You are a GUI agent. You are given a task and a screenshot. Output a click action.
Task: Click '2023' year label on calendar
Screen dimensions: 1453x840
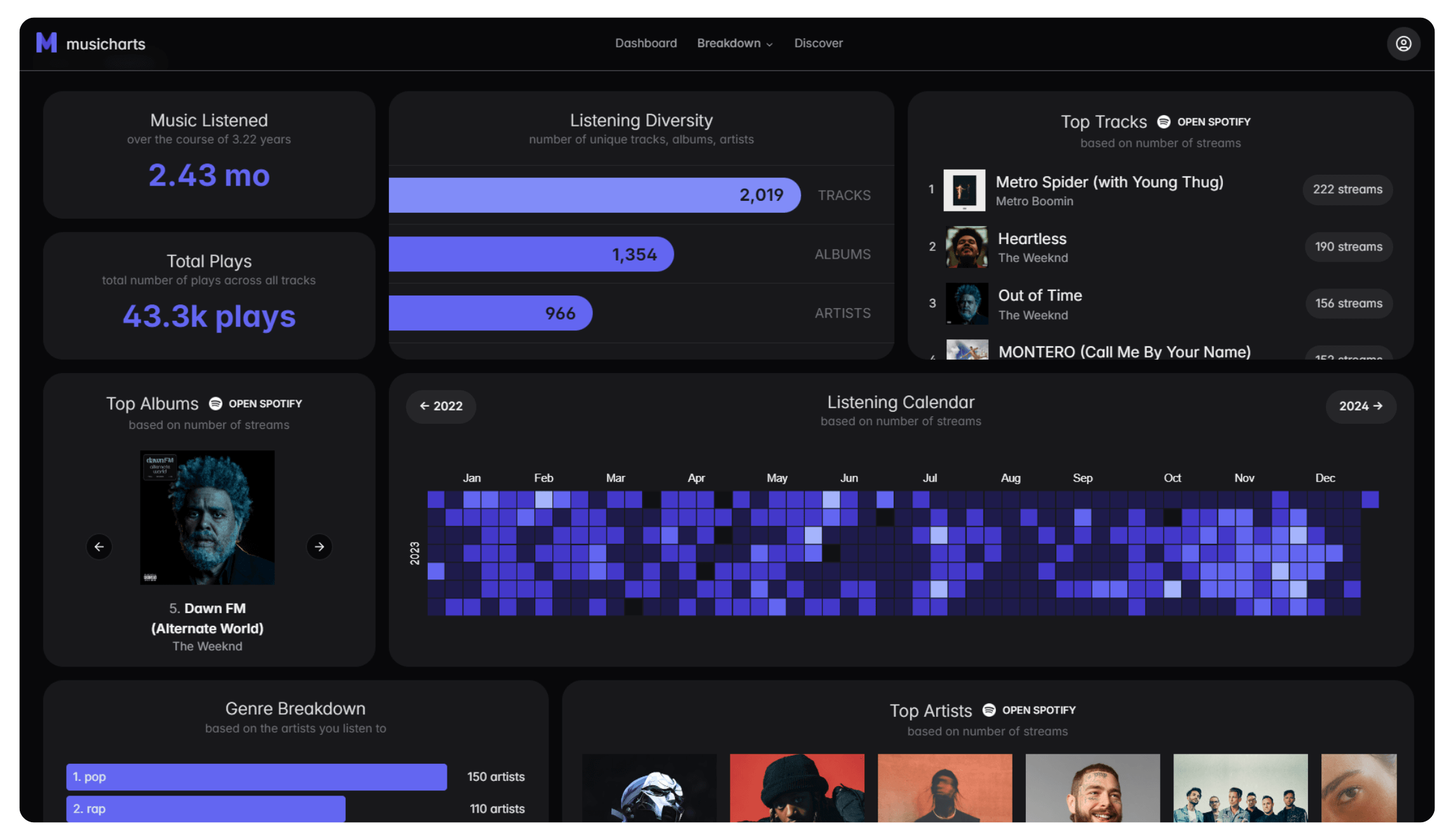tap(414, 553)
